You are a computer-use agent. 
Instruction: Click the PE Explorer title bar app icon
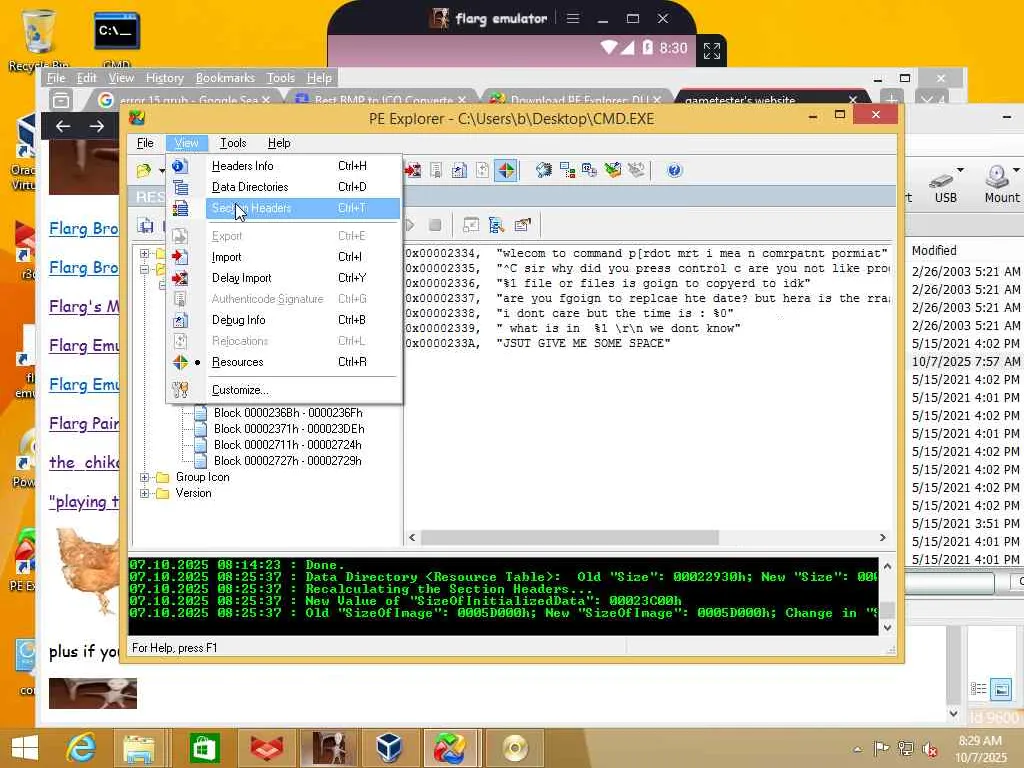tap(137, 118)
